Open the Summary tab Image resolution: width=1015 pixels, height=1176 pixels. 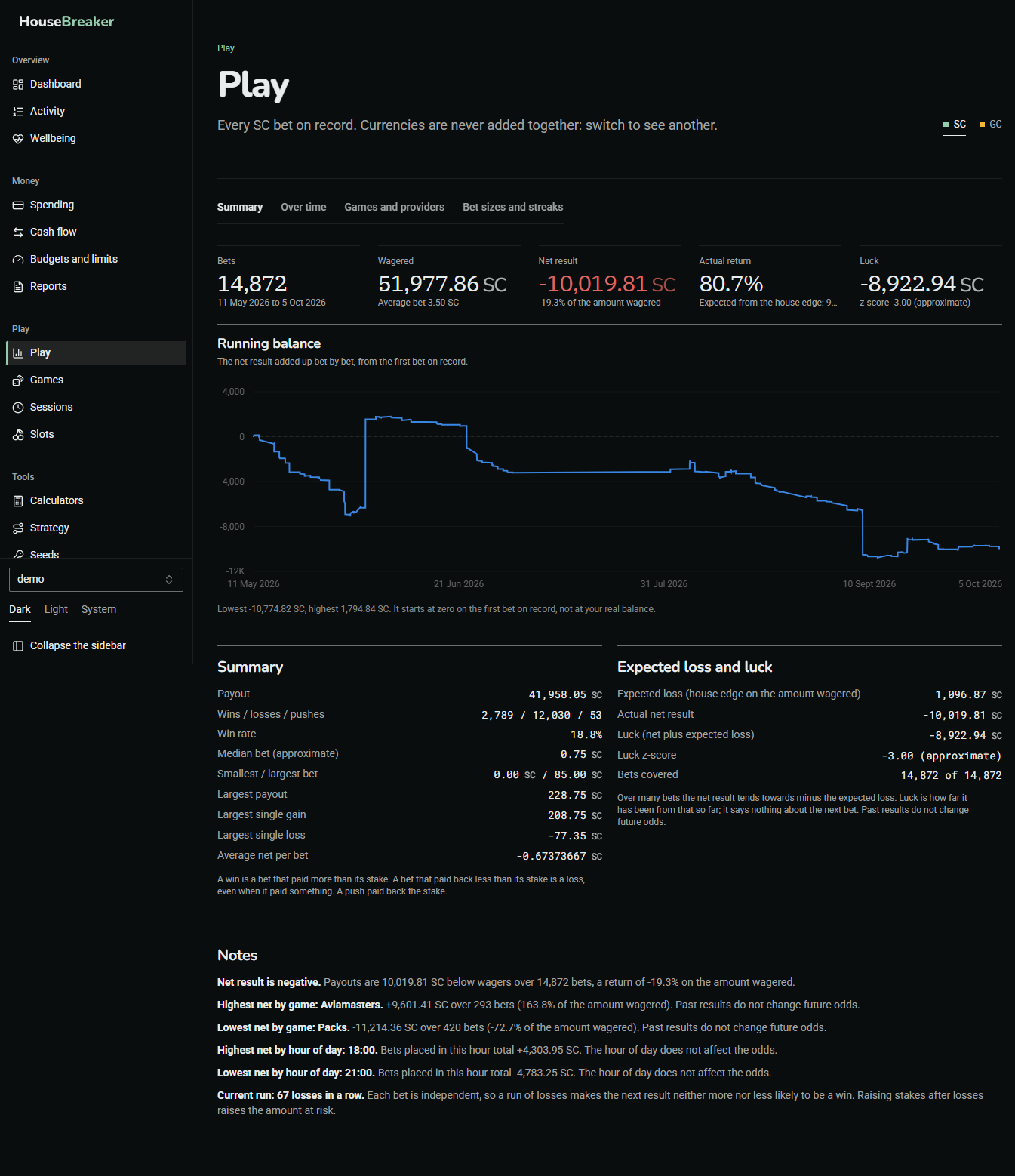pos(240,207)
